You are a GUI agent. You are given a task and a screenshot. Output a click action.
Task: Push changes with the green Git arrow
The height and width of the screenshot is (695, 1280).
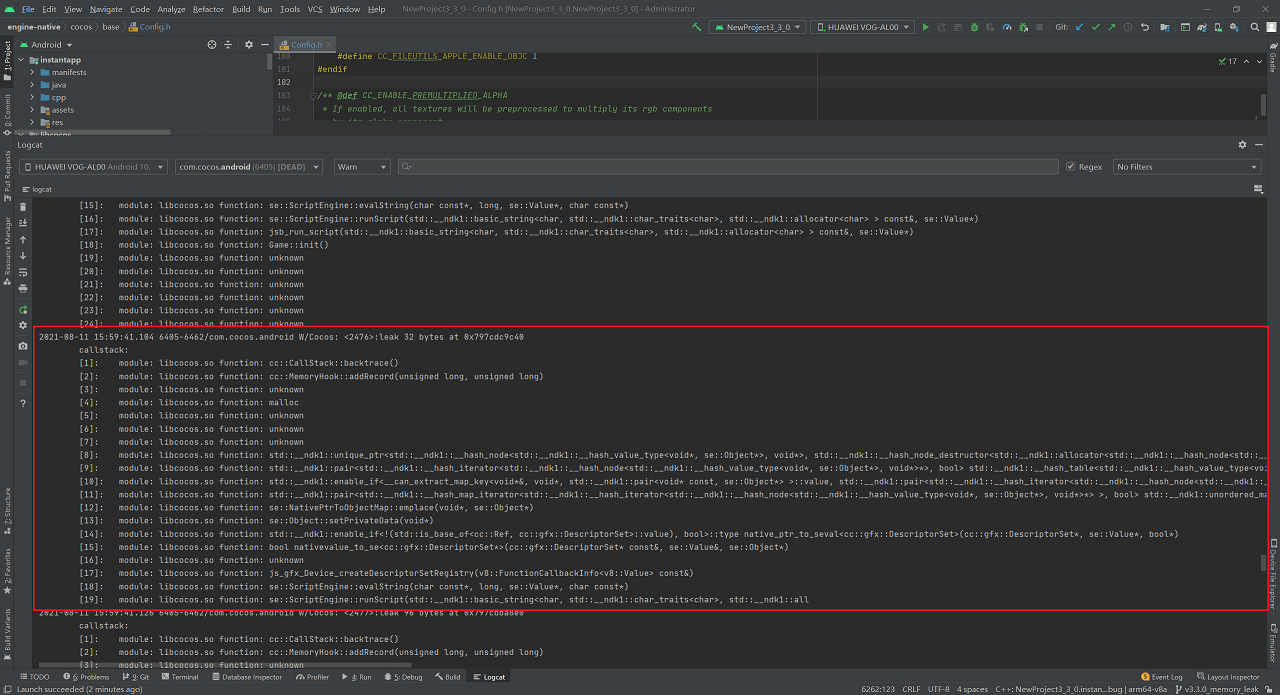(x=1111, y=27)
